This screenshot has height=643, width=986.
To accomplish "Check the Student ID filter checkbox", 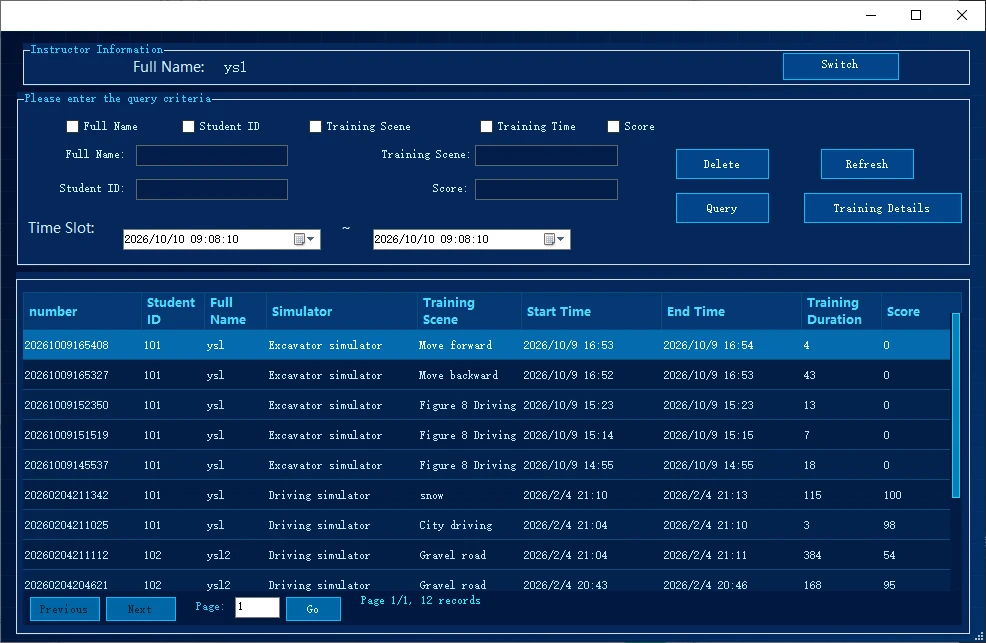I will click(x=188, y=126).
